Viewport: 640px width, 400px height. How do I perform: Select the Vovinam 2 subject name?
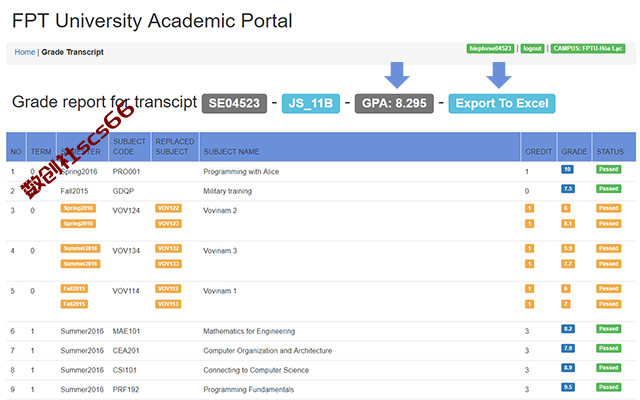pos(220,211)
